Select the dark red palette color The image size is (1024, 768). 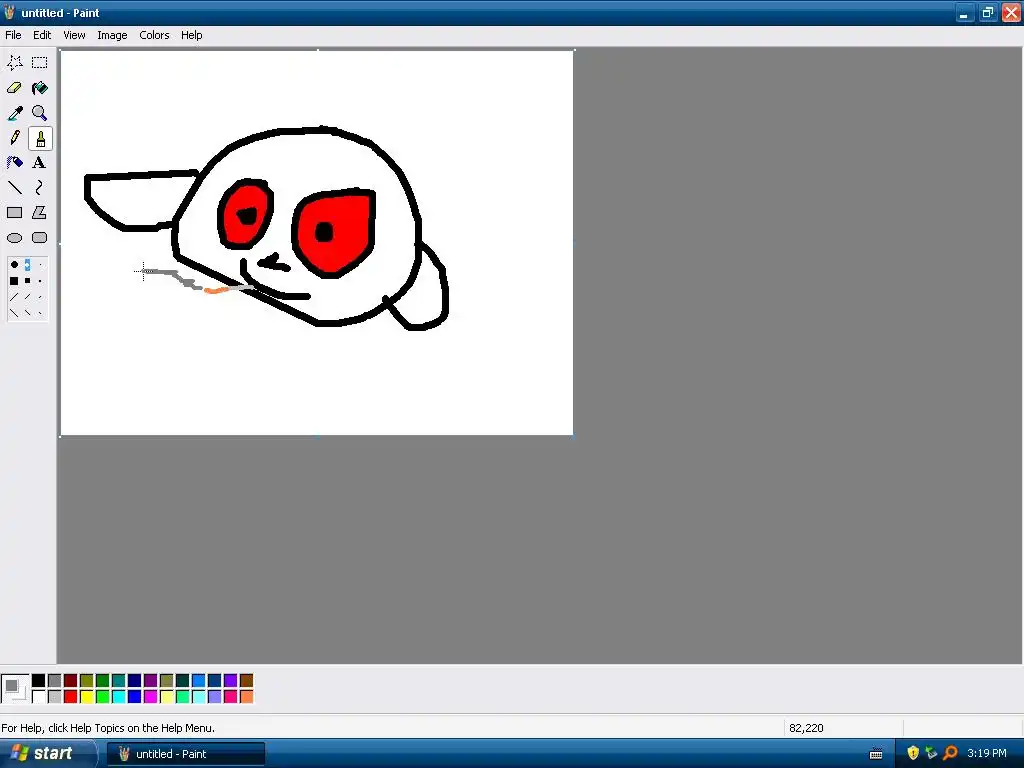click(71, 681)
